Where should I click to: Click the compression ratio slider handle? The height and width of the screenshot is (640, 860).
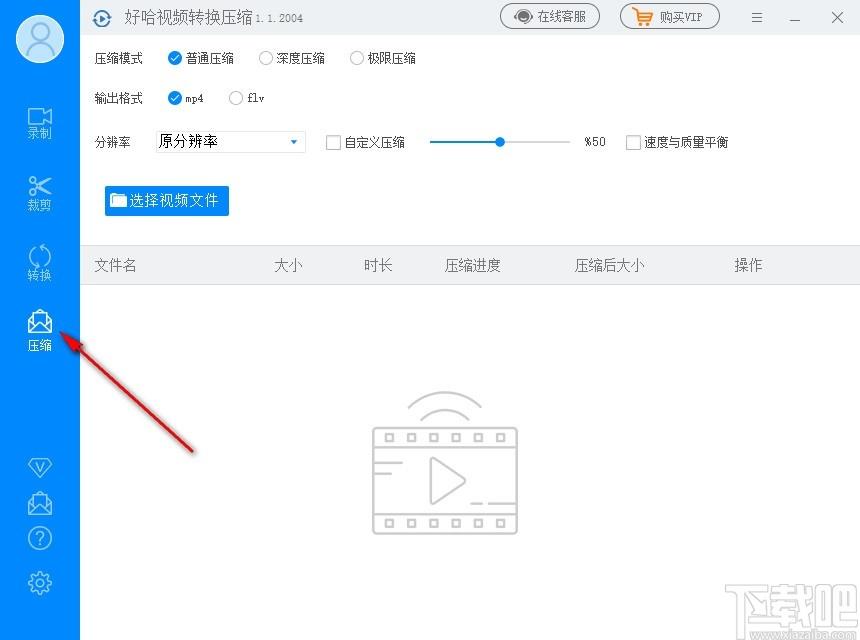click(500, 142)
